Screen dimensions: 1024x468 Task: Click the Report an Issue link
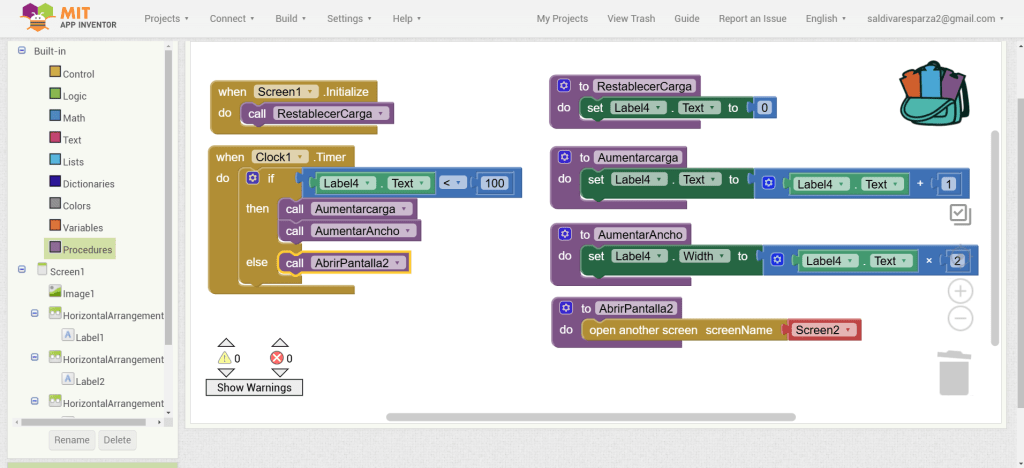pyautogui.click(x=752, y=18)
